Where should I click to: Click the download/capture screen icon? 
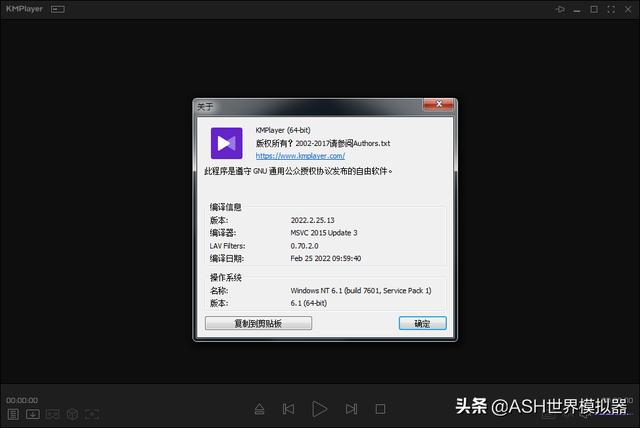point(33,415)
